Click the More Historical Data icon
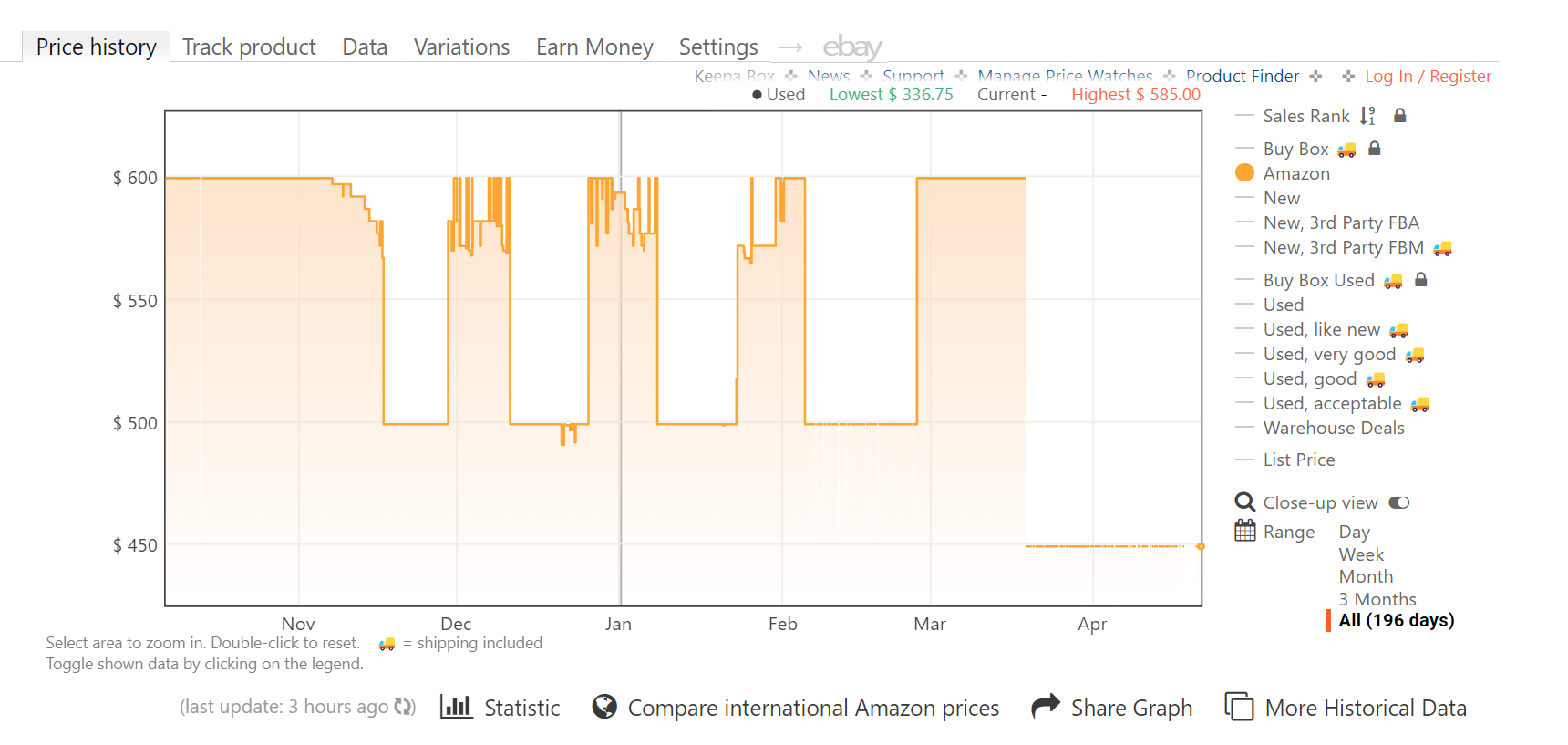The height and width of the screenshot is (745, 1568). (x=1239, y=707)
